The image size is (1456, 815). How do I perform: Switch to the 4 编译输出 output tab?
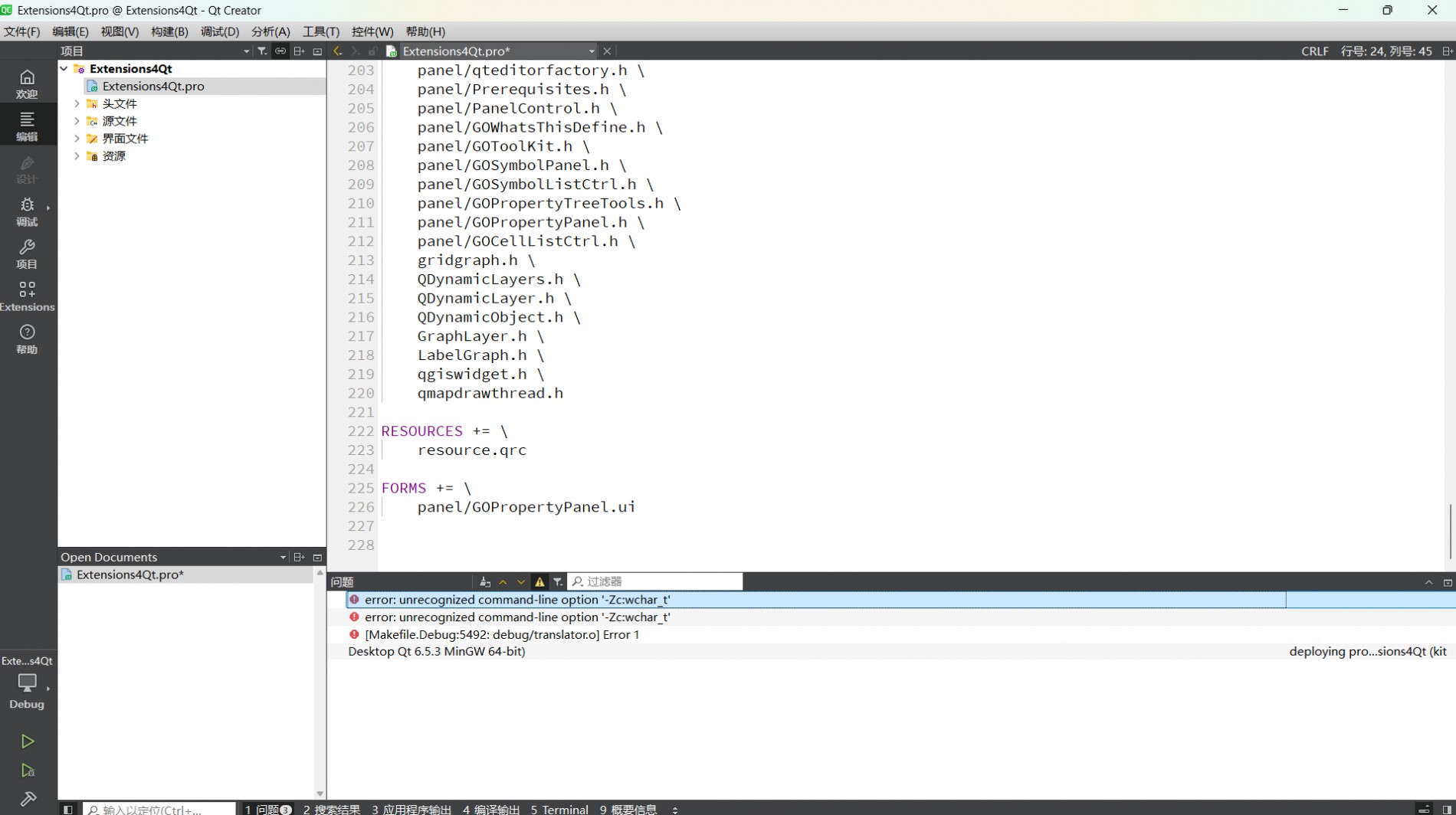(x=490, y=809)
